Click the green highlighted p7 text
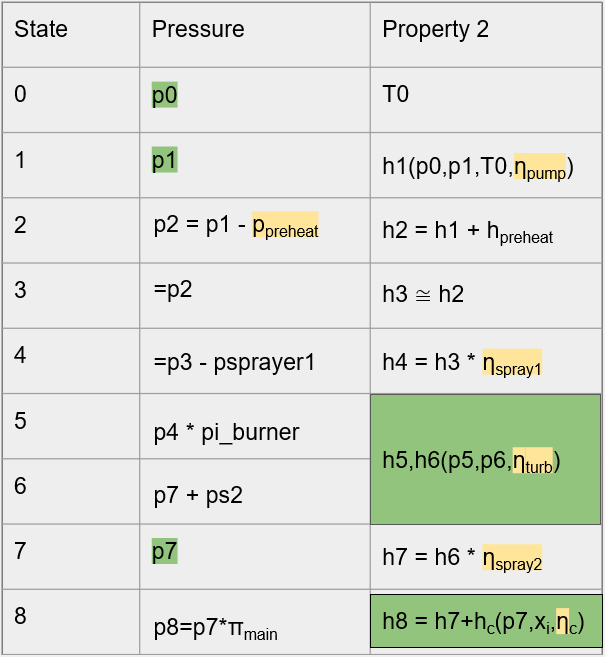 coord(165,551)
